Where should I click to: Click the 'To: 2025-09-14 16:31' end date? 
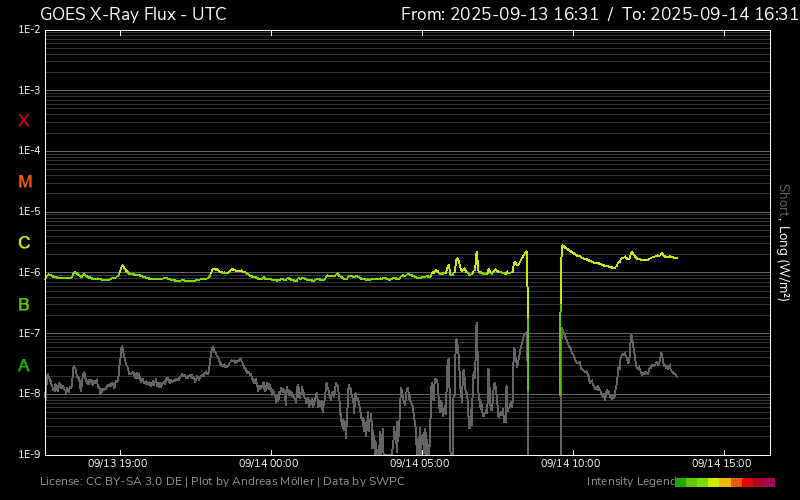click(710, 14)
